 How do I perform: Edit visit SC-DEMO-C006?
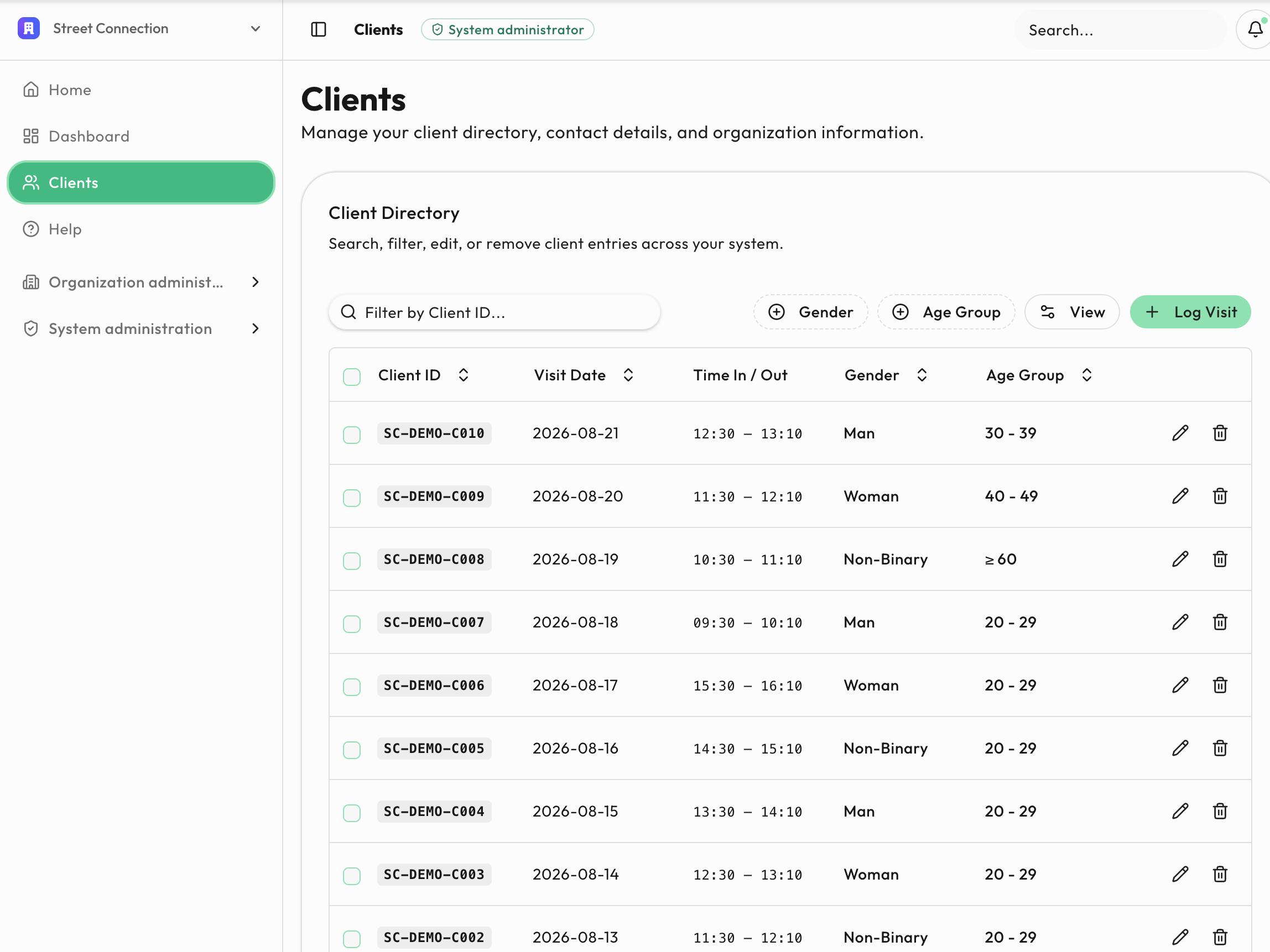point(1180,685)
